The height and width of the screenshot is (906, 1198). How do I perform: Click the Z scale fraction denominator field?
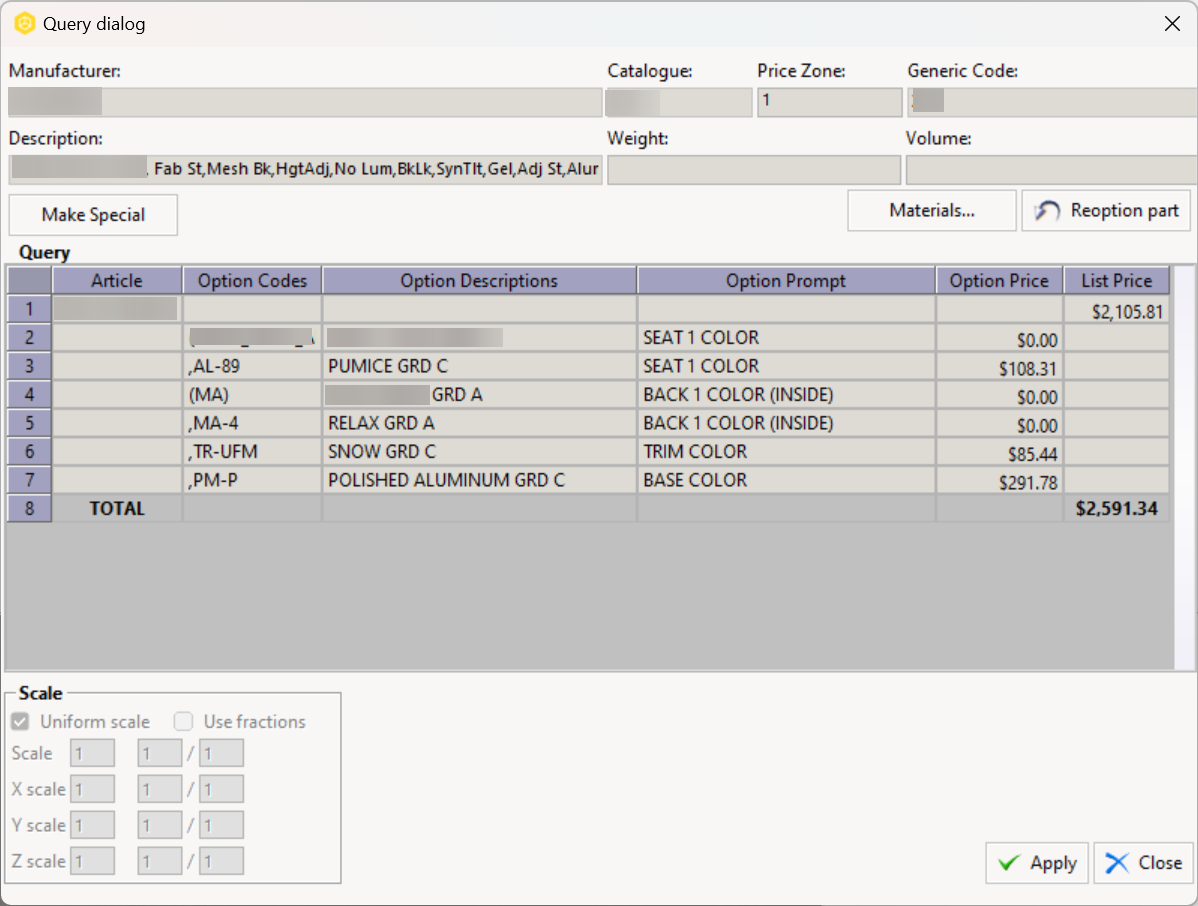222,861
